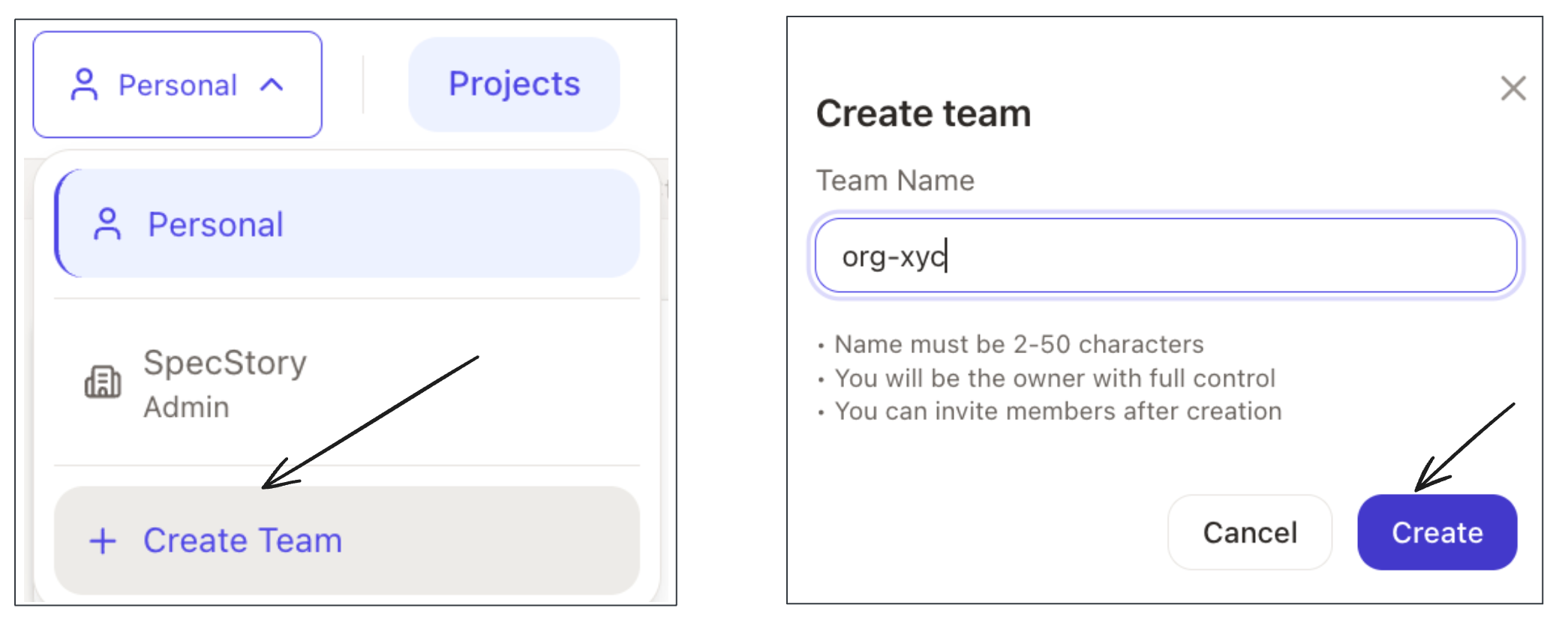Close the Create team dialog with the X

(x=1512, y=88)
